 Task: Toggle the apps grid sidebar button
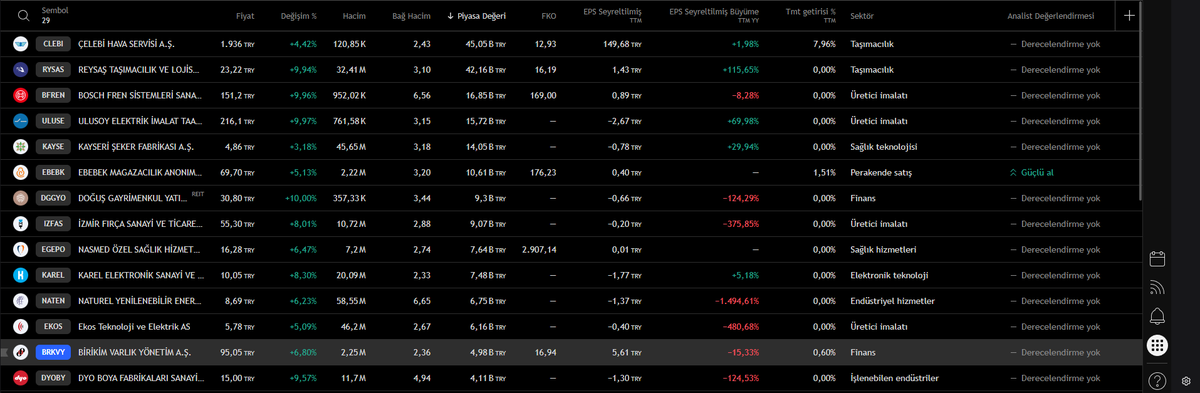tap(1158, 345)
